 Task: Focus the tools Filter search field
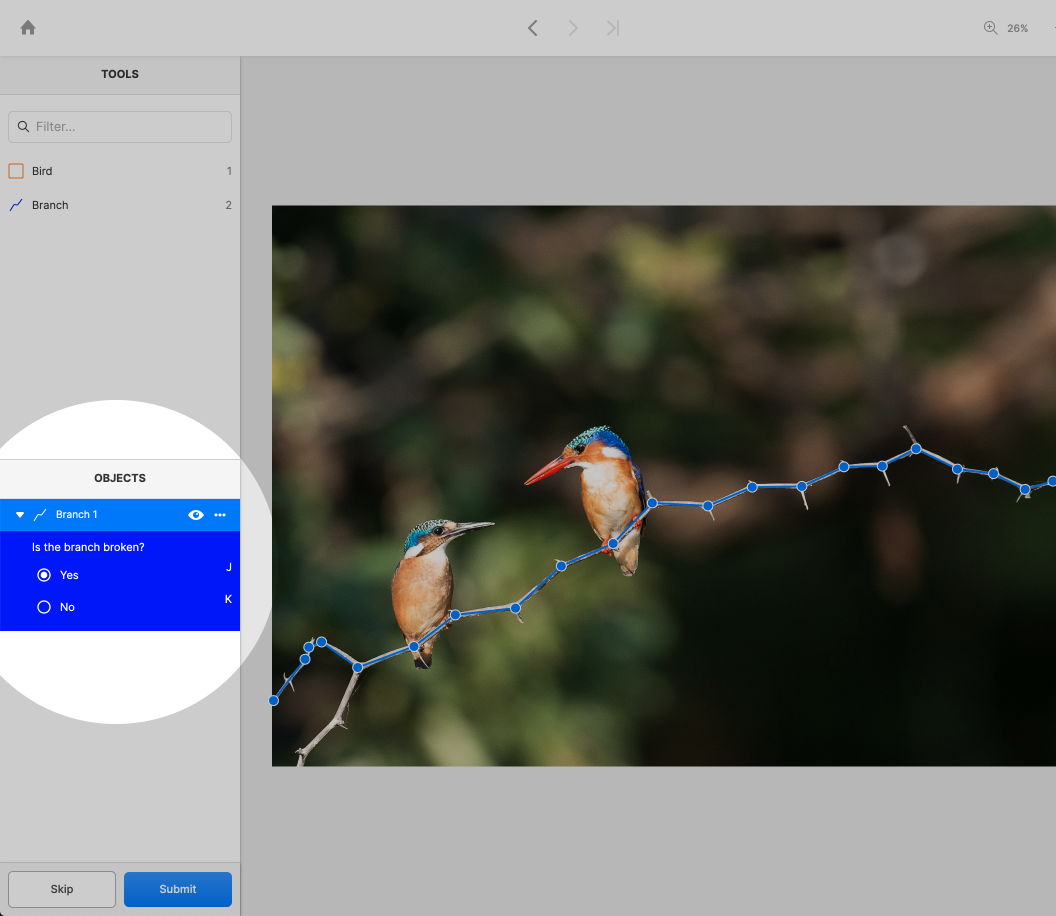[x=120, y=127]
